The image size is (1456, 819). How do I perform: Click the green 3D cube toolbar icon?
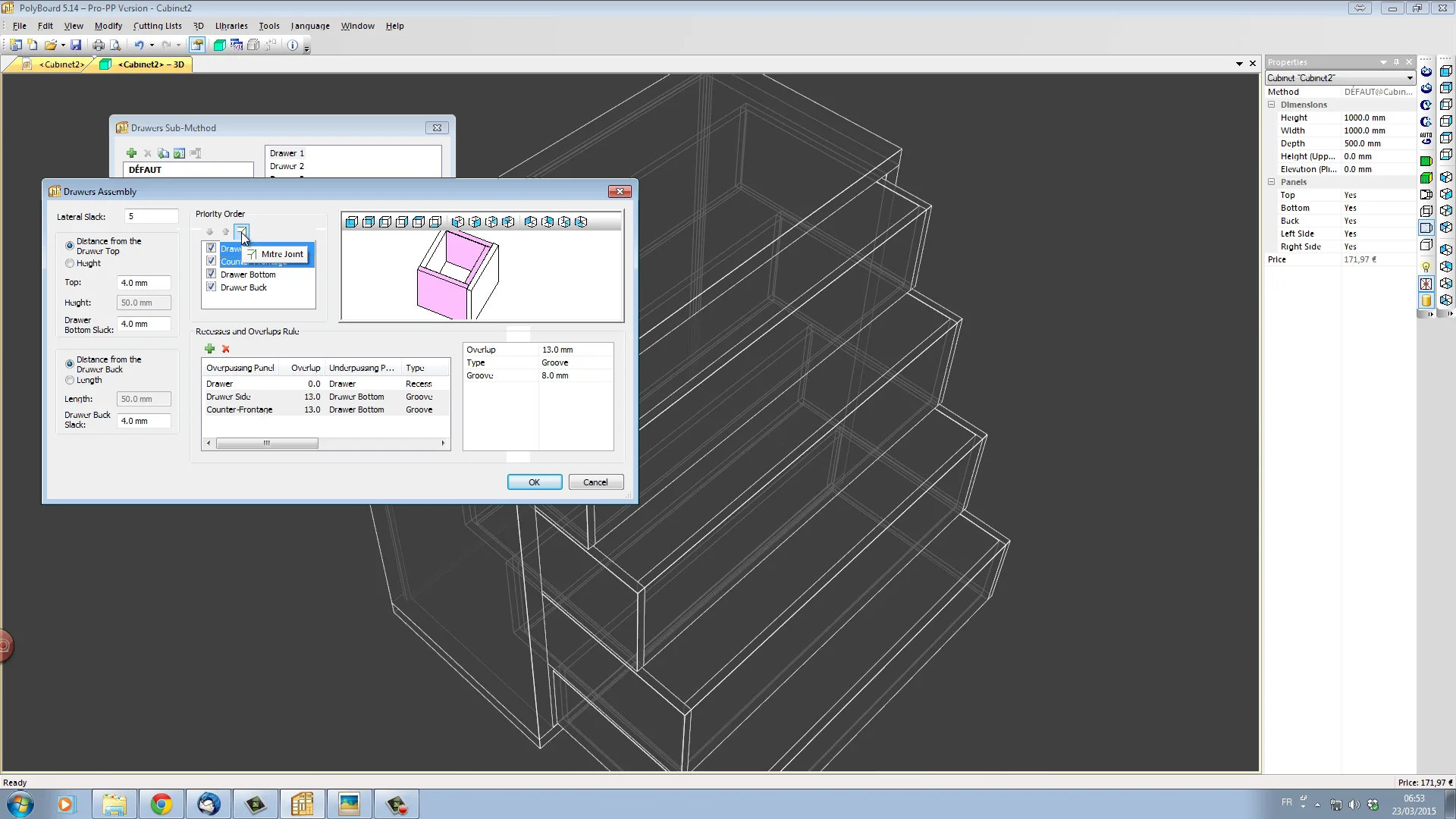(219, 45)
